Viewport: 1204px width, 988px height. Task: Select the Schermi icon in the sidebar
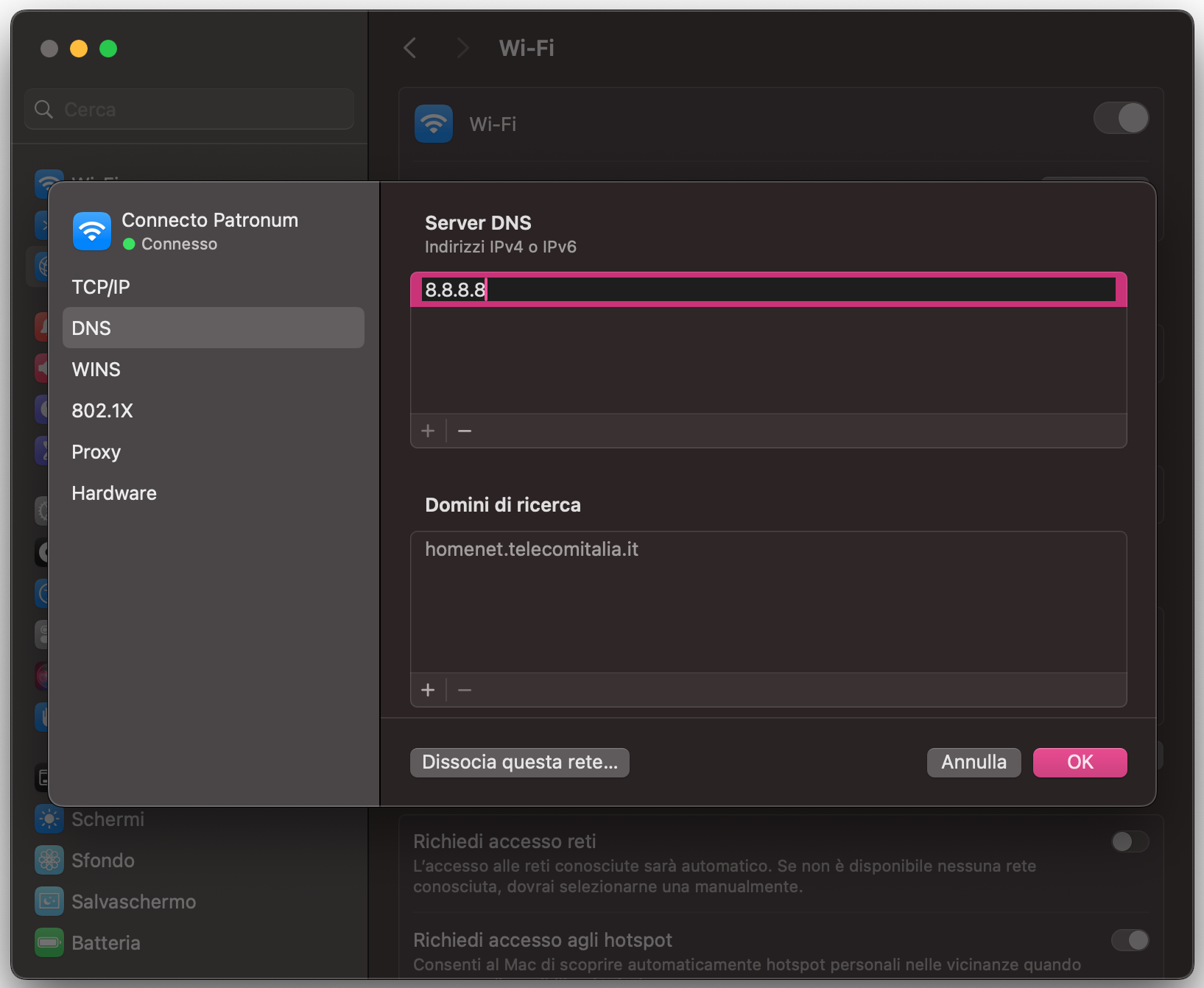48,819
